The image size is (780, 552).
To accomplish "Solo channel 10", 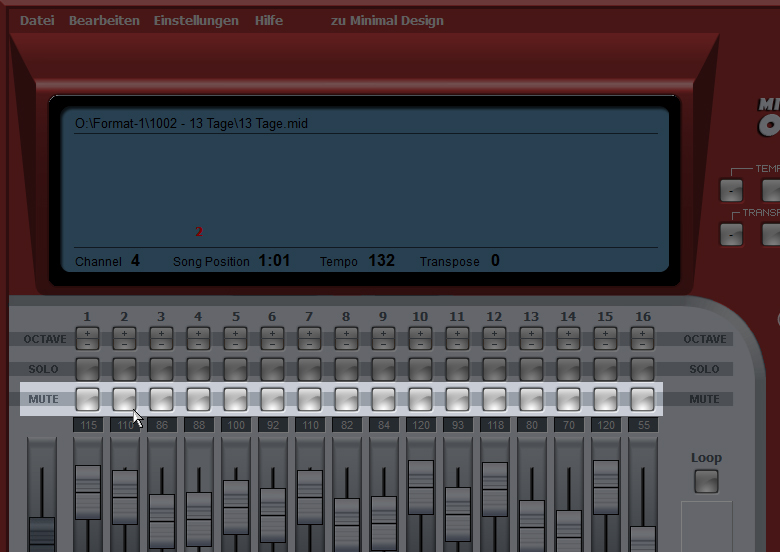I will [x=420, y=369].
